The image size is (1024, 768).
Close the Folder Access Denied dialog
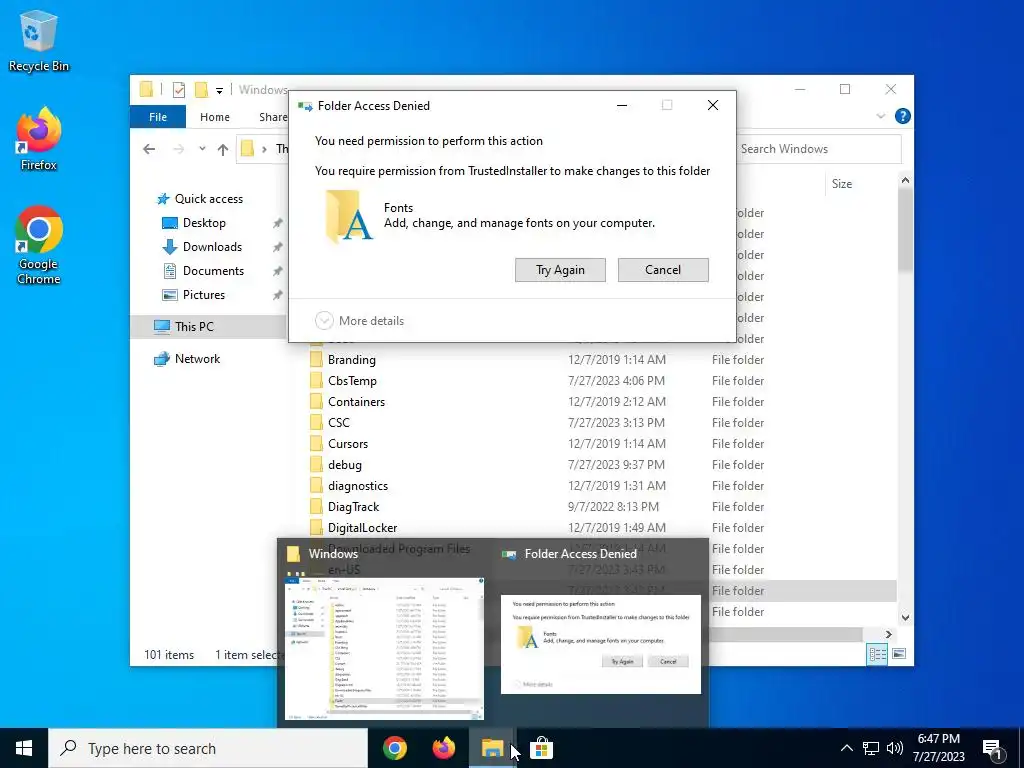point(712,105)
